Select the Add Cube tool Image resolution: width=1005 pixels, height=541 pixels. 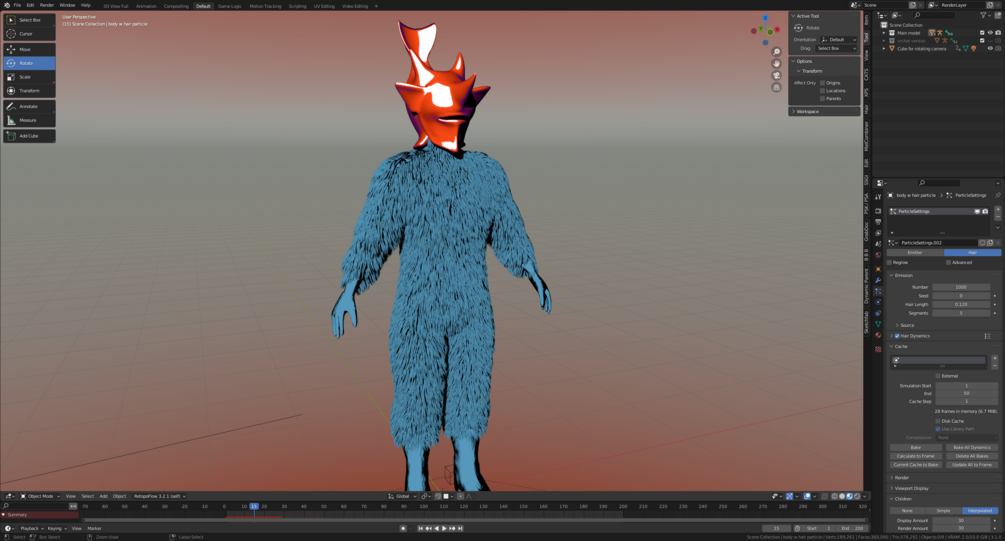(29, 136)
